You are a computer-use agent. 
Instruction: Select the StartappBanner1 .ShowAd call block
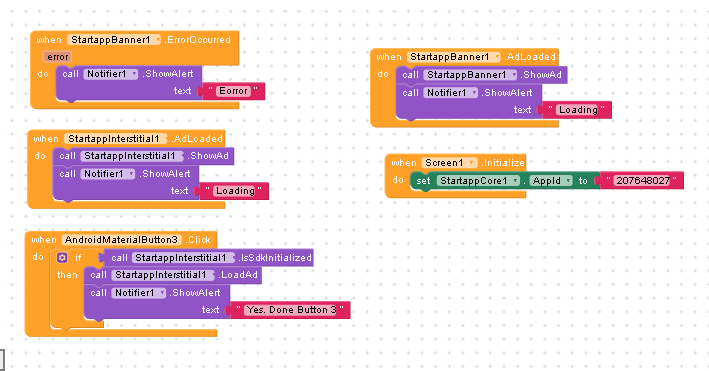pyautogui.click(x=482, y=75)
